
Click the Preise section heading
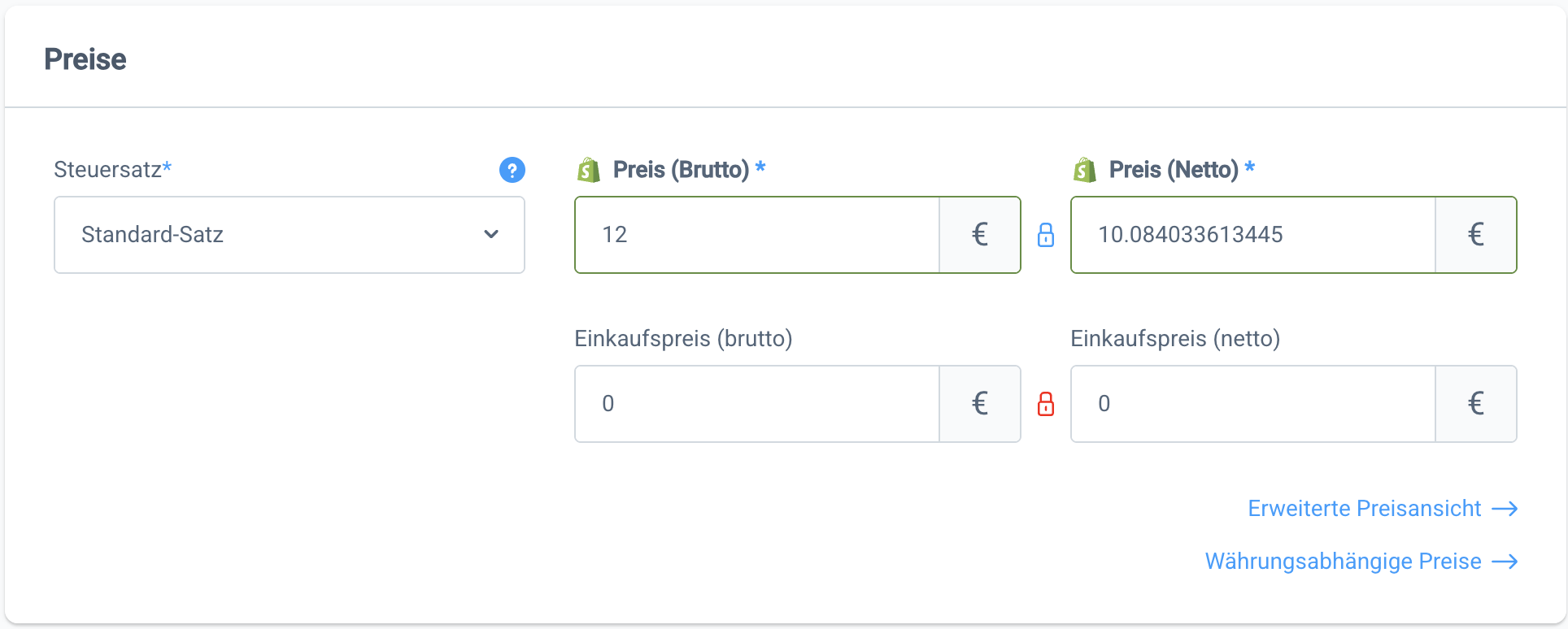click(x=85, y=59)
